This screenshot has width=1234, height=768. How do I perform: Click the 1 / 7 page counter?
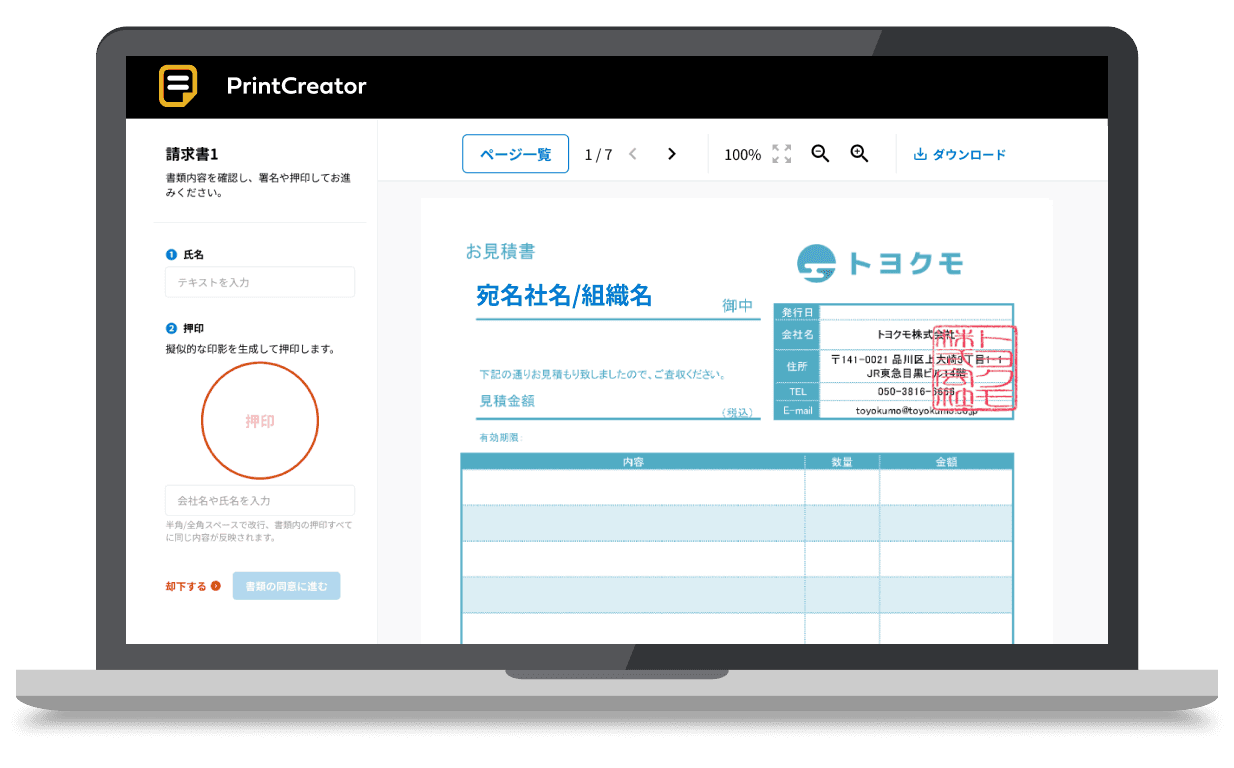pos(598,155)
